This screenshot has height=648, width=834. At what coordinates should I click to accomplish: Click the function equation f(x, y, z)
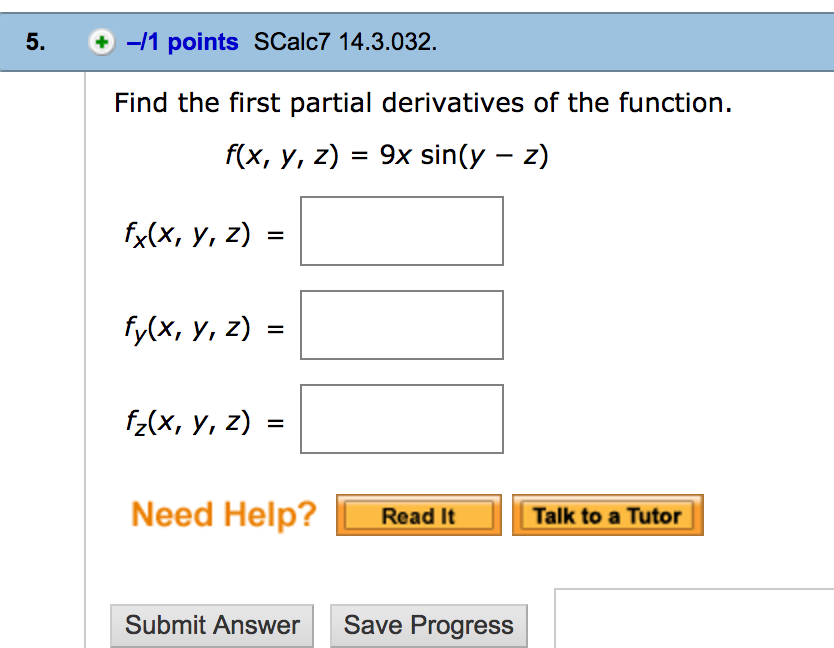(385, 154)
